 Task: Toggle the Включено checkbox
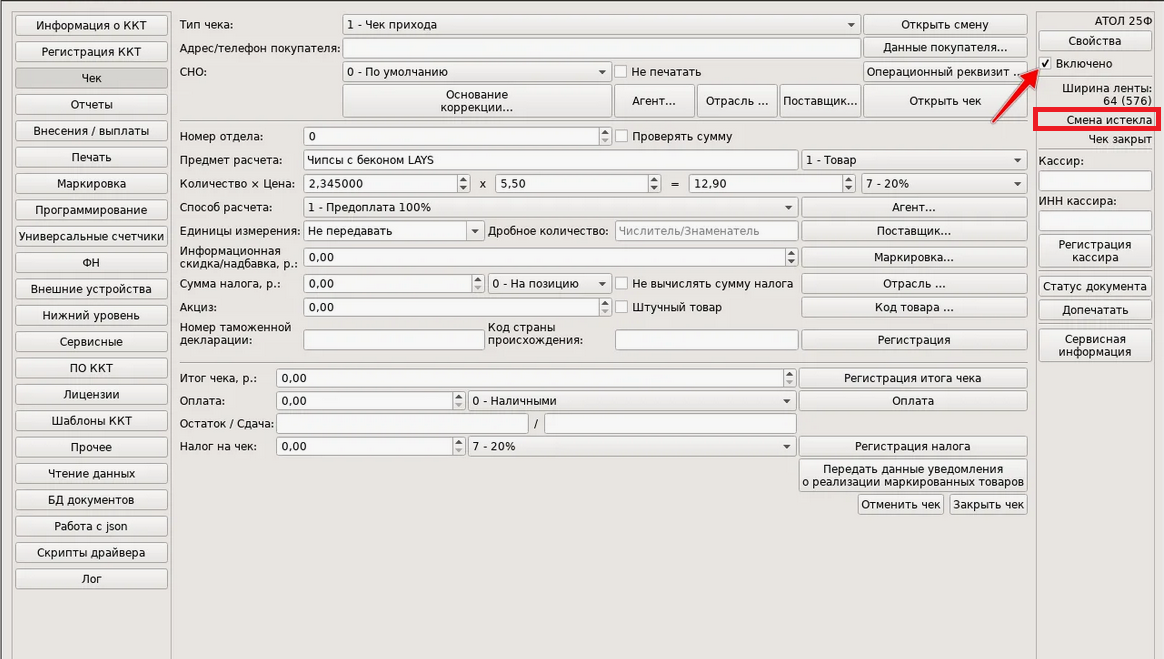tap(1046, 64)
